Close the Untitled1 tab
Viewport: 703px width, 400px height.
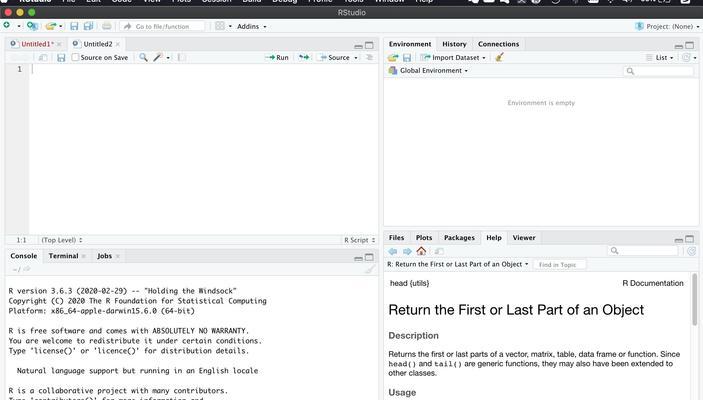59,44
